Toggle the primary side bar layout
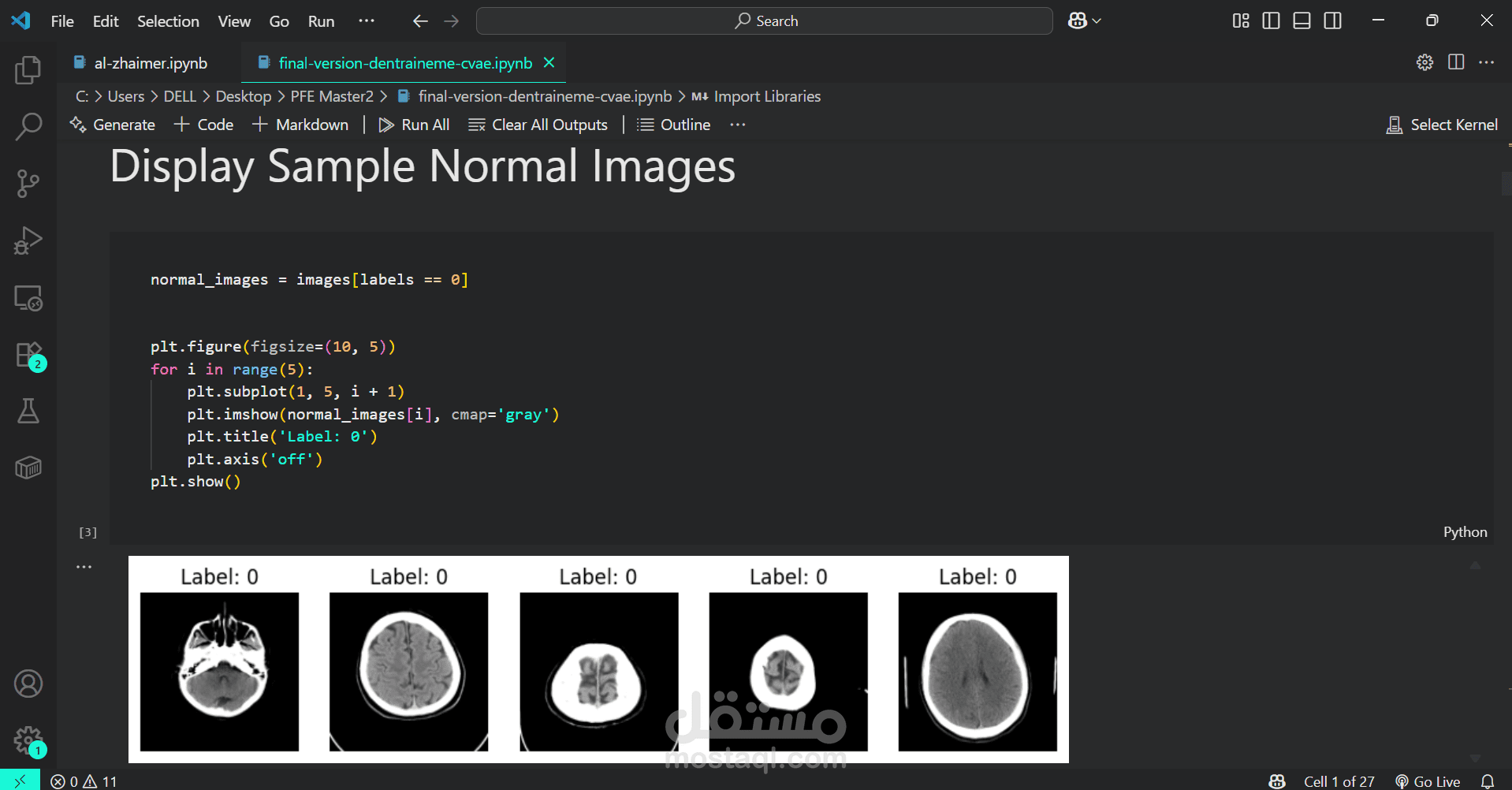The height and width of the screenshot is (790, 1512). tap(1271, 21)
